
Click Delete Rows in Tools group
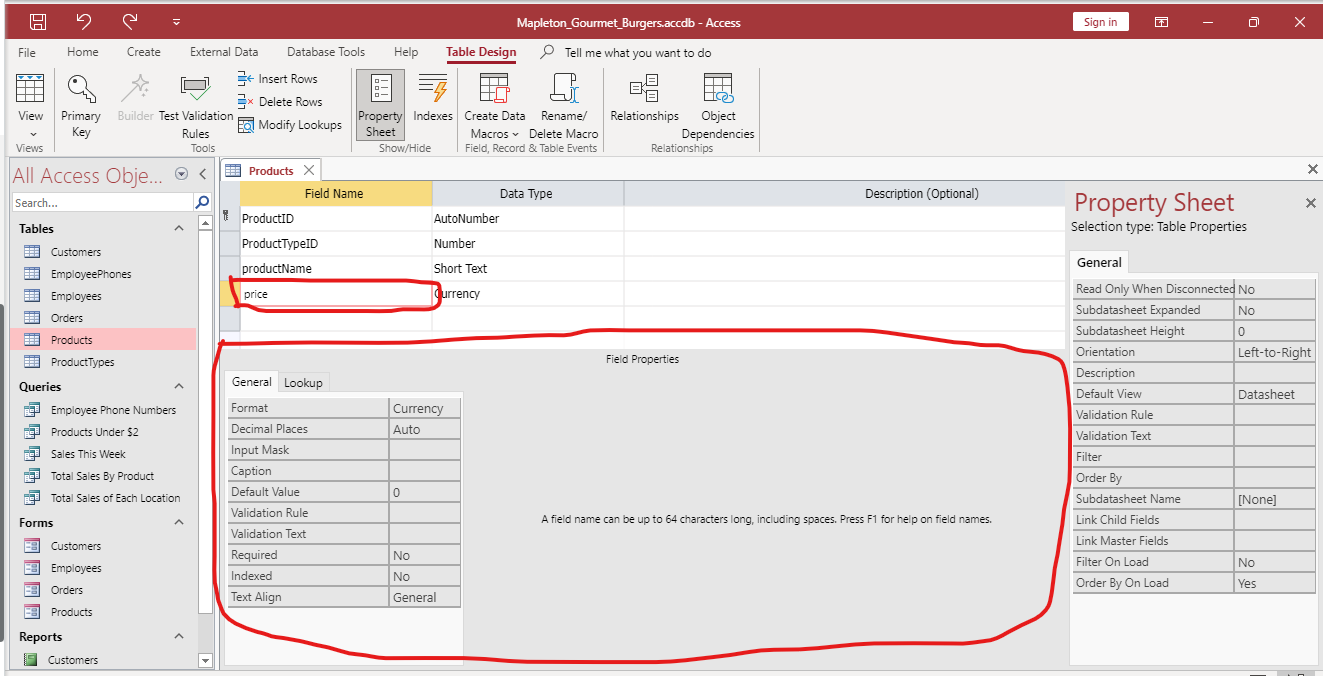tap(280, 102)
